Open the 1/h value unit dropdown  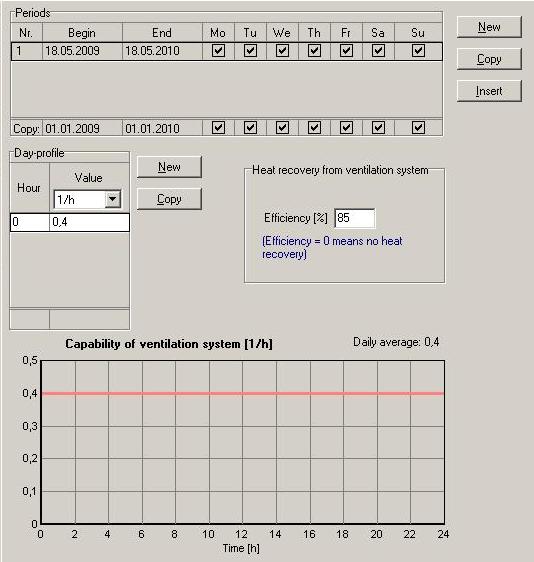(113, 199)
